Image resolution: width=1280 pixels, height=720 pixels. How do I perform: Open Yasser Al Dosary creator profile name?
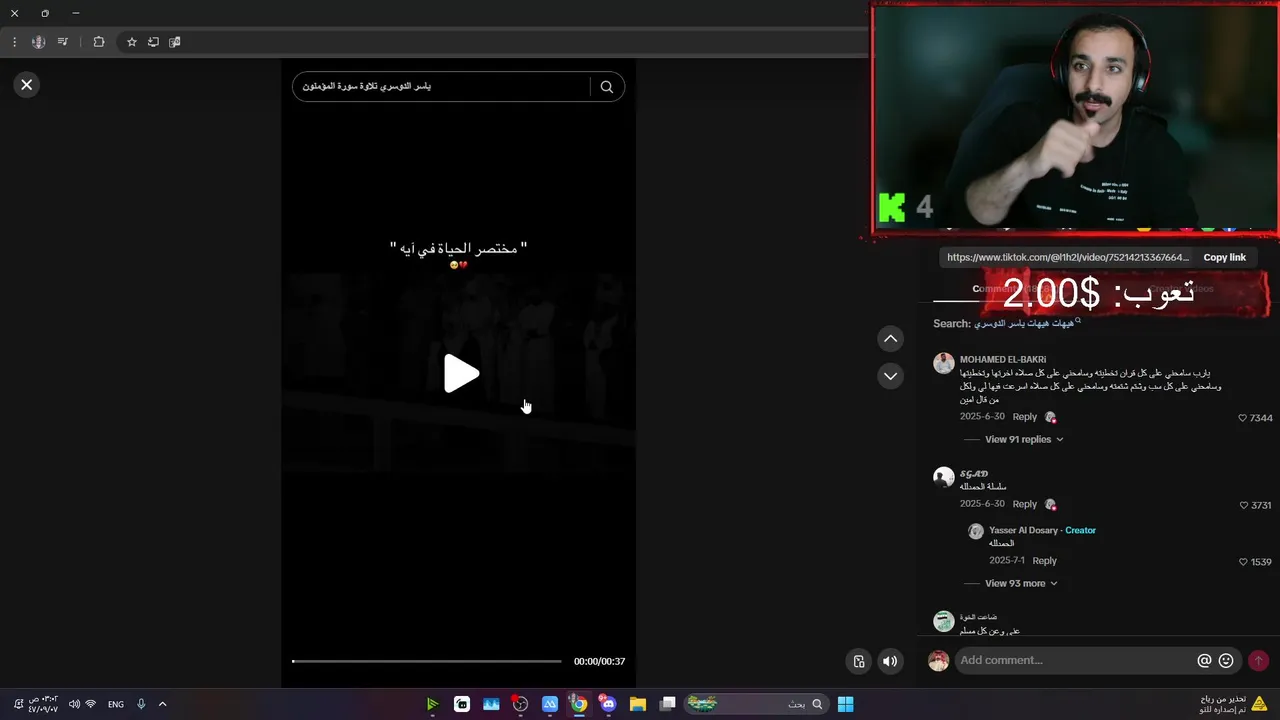click(x=1023, y=530)
